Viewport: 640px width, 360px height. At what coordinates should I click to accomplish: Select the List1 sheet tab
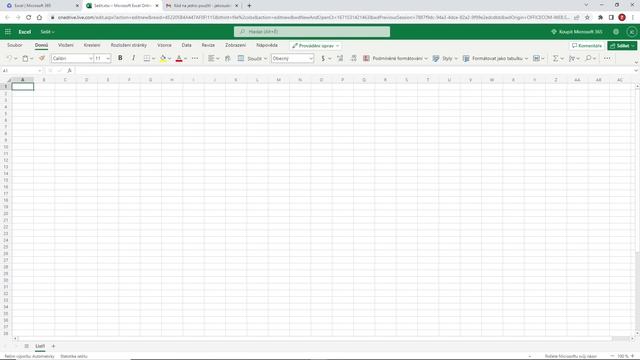[40, 346]
